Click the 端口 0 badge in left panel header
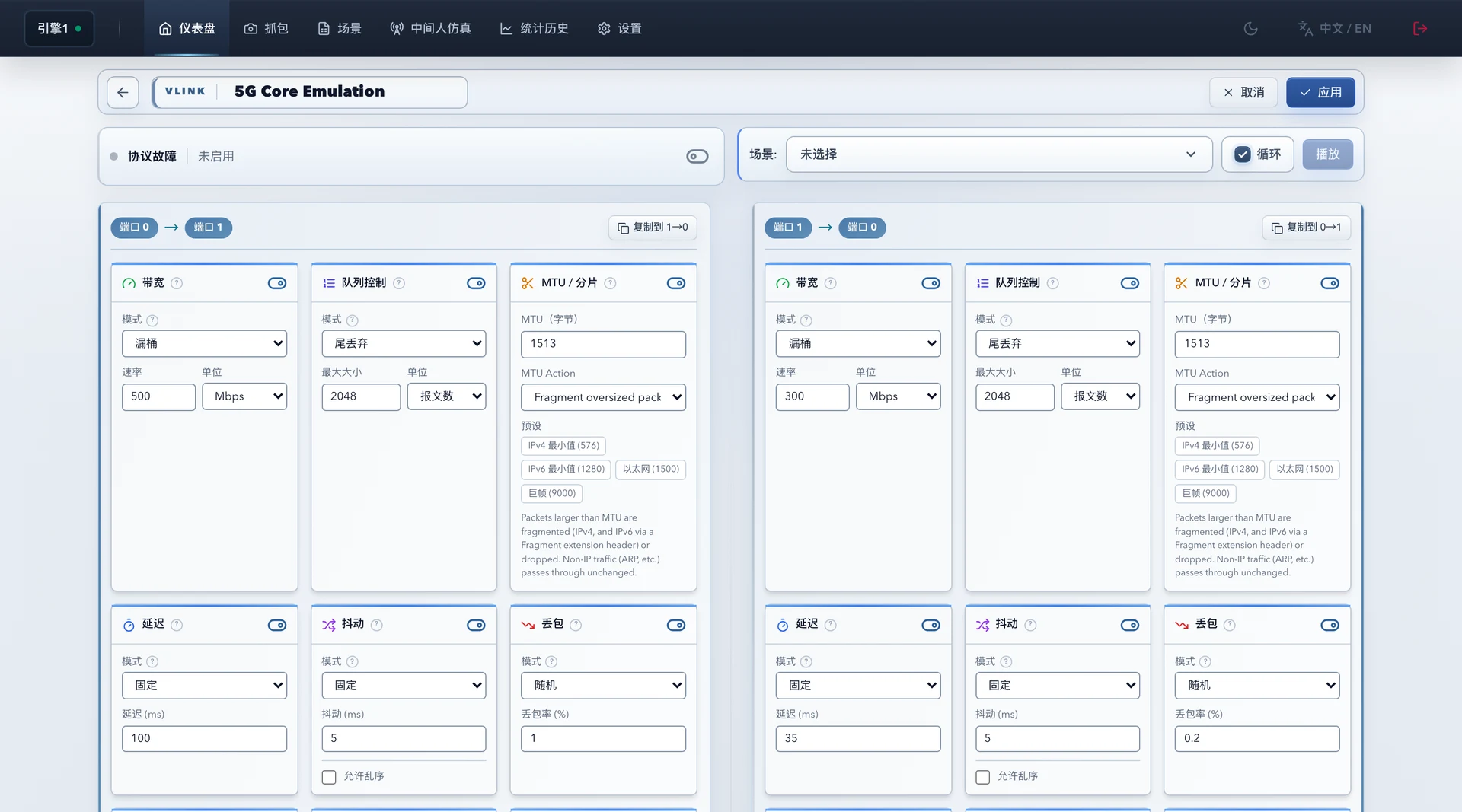1462x812 pixels. coord(135,228)
